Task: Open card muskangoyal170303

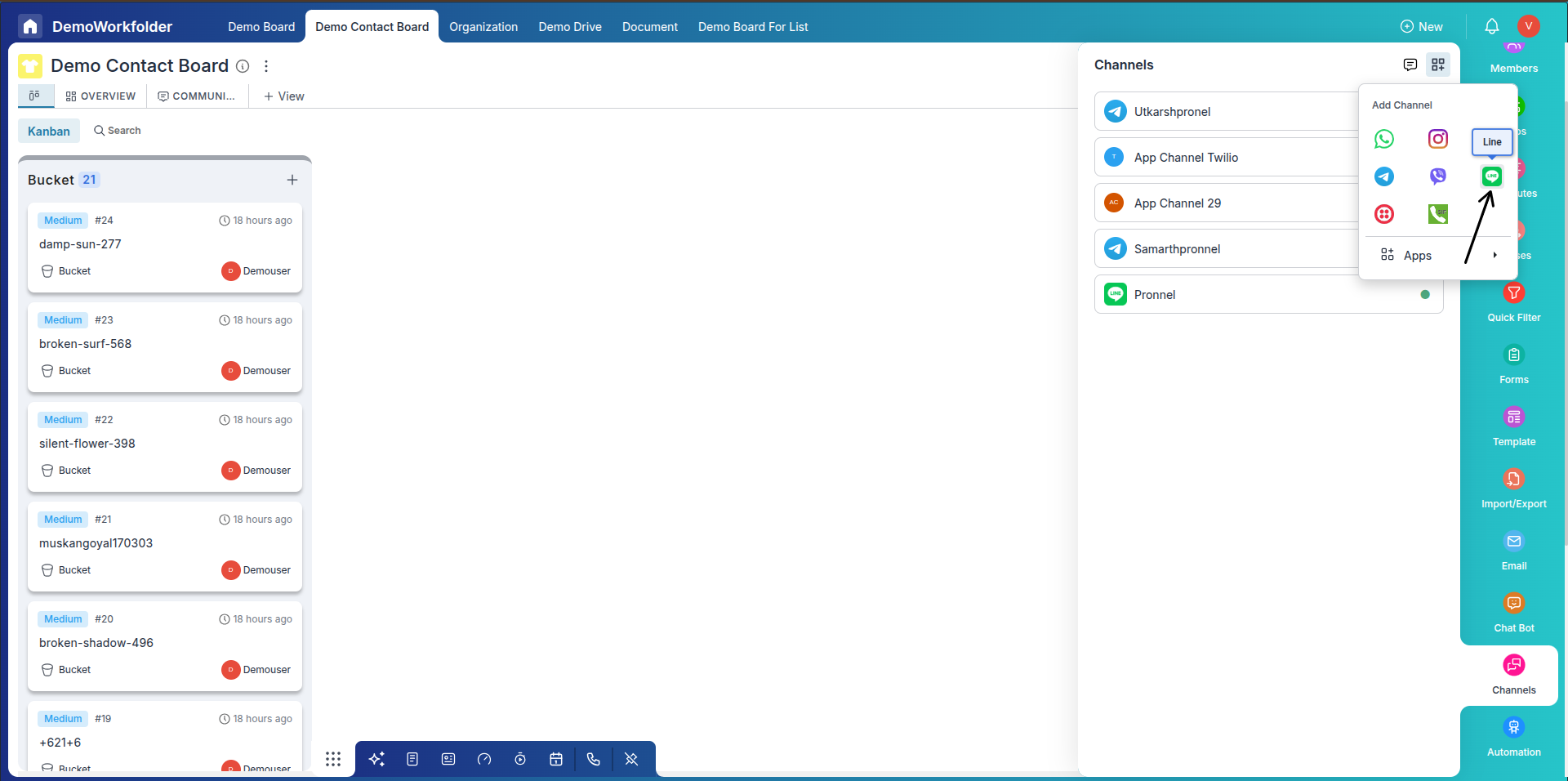Action: pyautogui.click(x=165, y=547)
